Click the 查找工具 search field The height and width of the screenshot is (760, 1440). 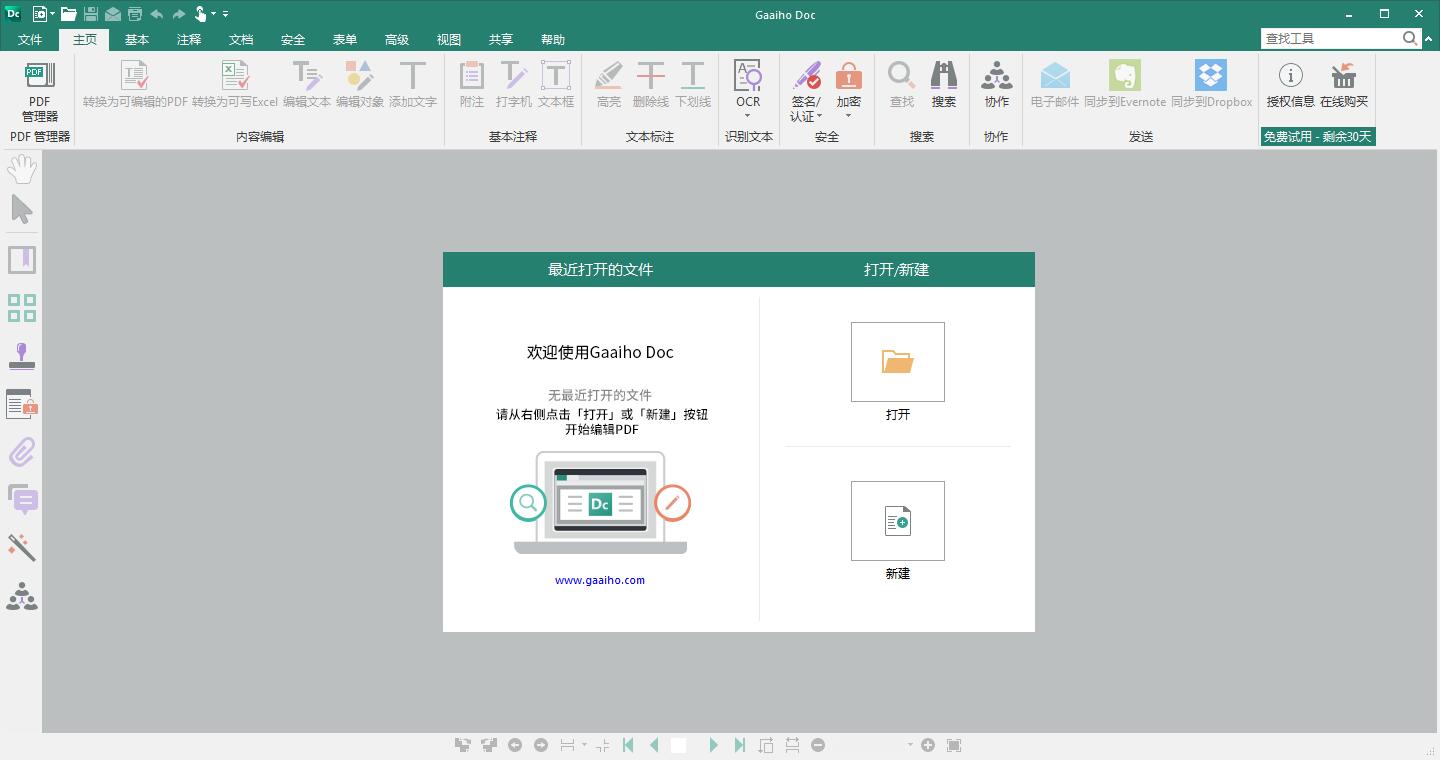coord(1330,38)
